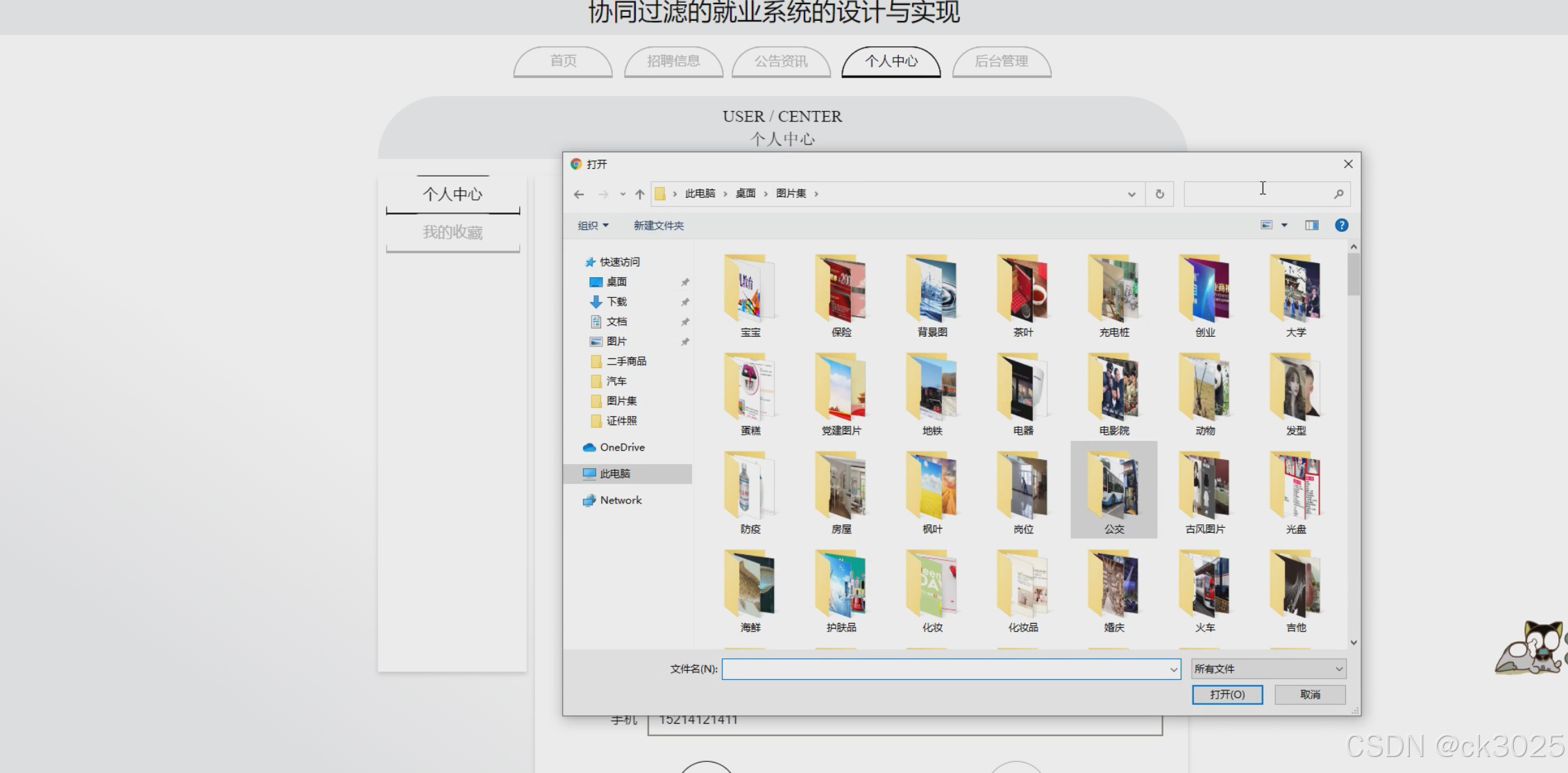Open the 下载 quick access folder
The height and width of the screenshot is (773, 1568).
click(x=616, y=301)
